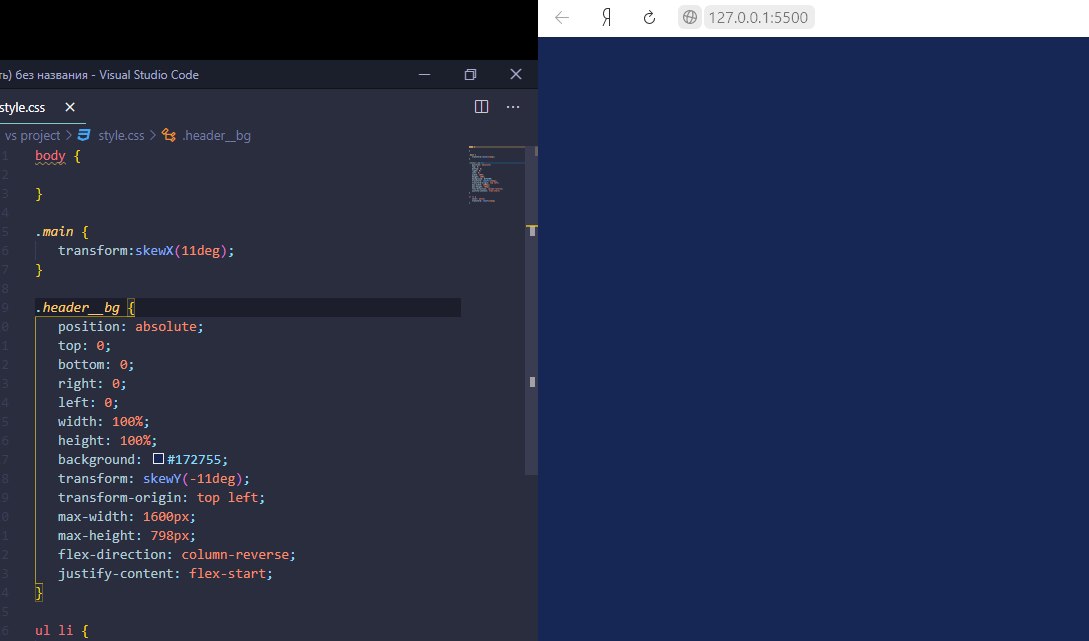Open the #172755 color picker swatch
1089x641 pixels.
click(x=158, y=458)
